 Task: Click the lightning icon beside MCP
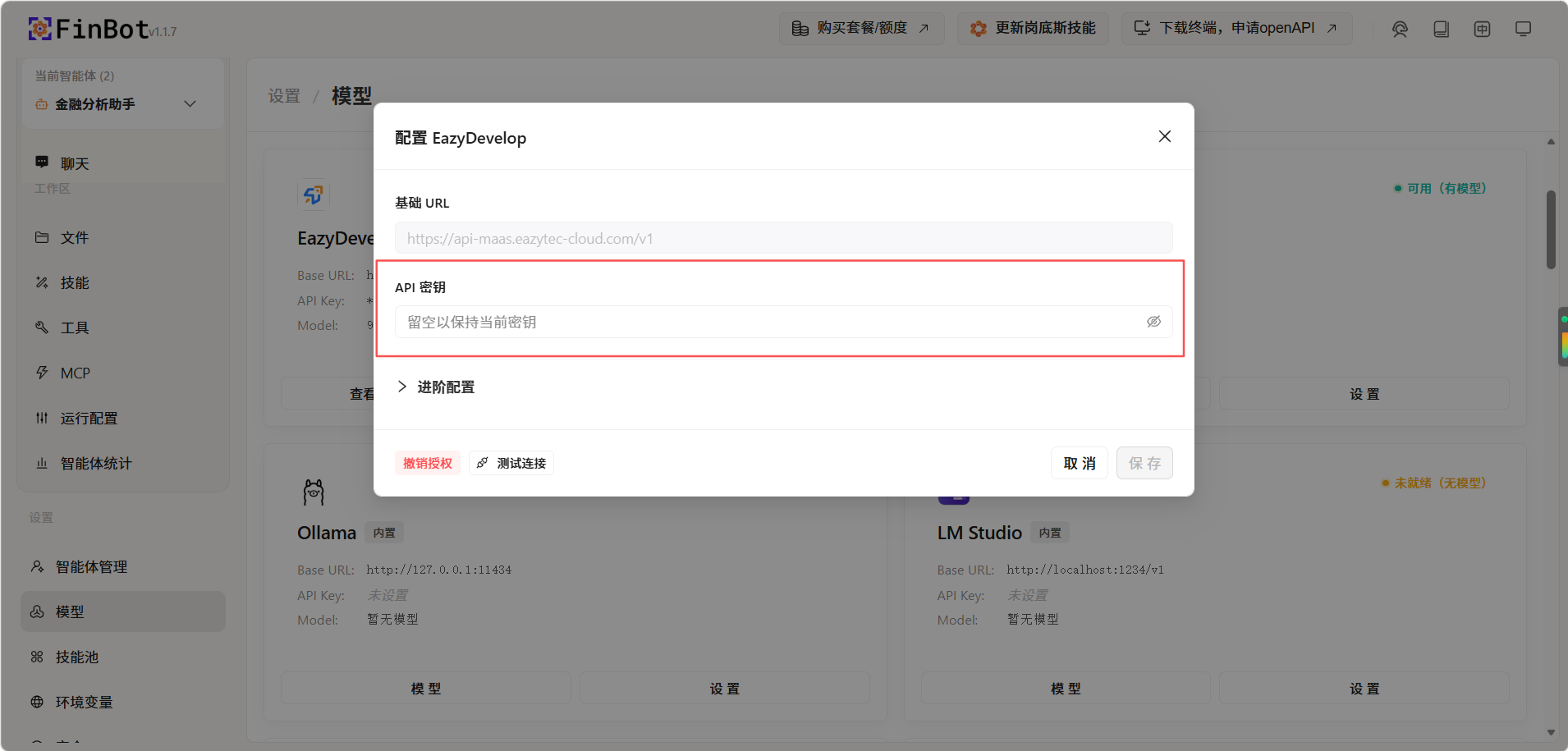(x=42, y=373)
